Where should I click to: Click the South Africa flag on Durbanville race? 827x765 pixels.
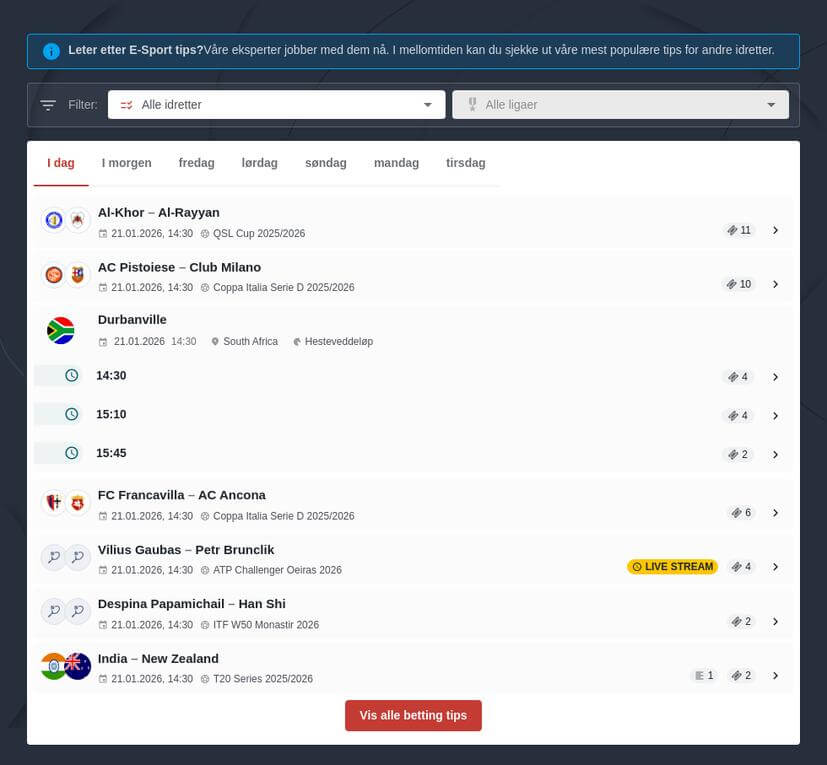coord(60,329)
